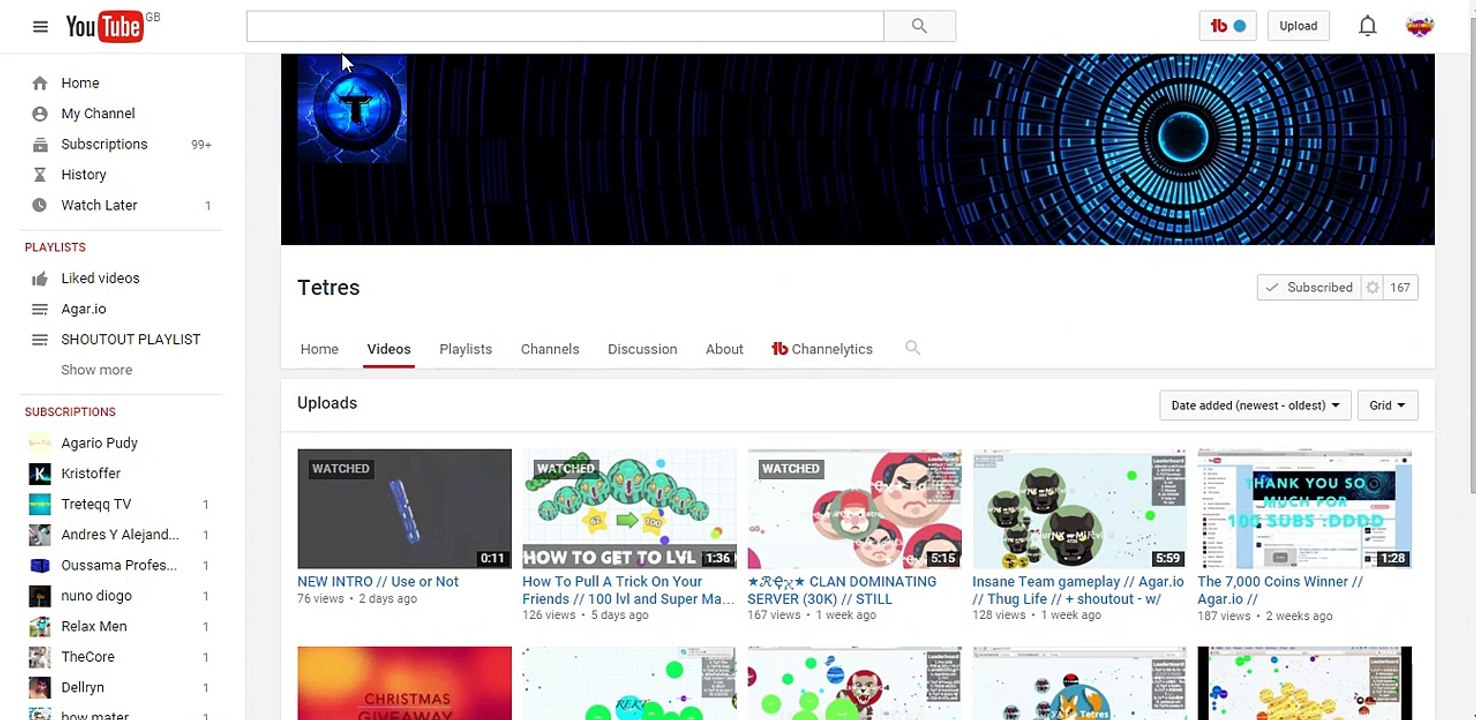Search this channel with magnifier icon
Viewport: 1476px width, 720px height.
pyautogui.click(x=912, y=348)
